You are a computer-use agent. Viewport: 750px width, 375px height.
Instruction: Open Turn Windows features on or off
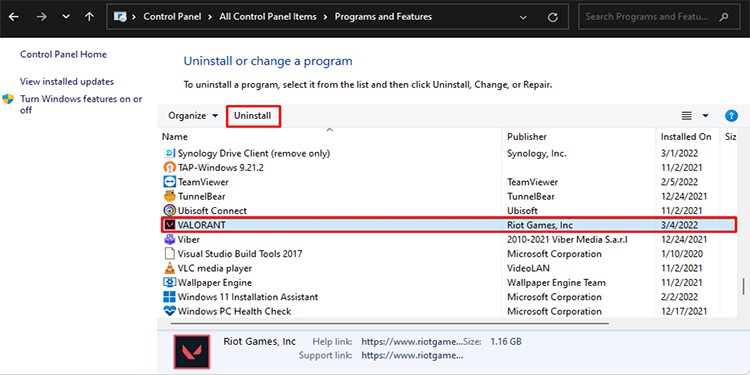pos(81,104)
